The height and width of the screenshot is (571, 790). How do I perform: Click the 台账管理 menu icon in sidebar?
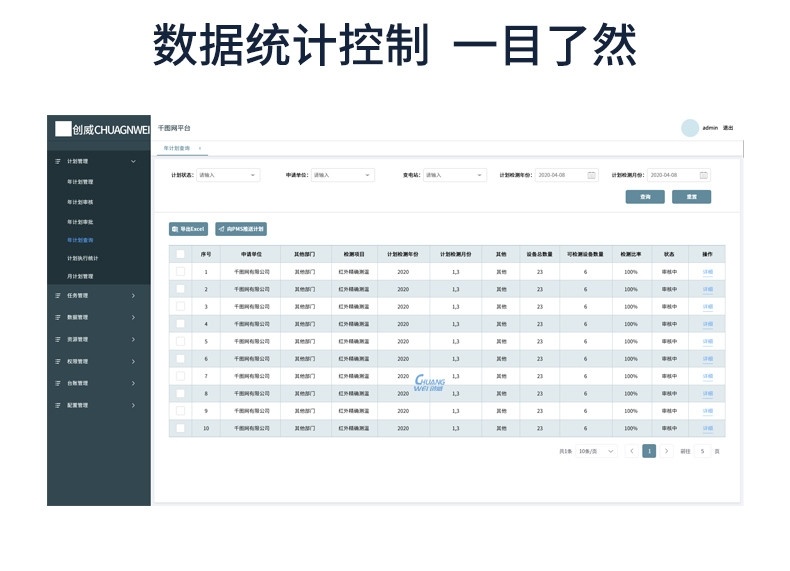[57, 383]
